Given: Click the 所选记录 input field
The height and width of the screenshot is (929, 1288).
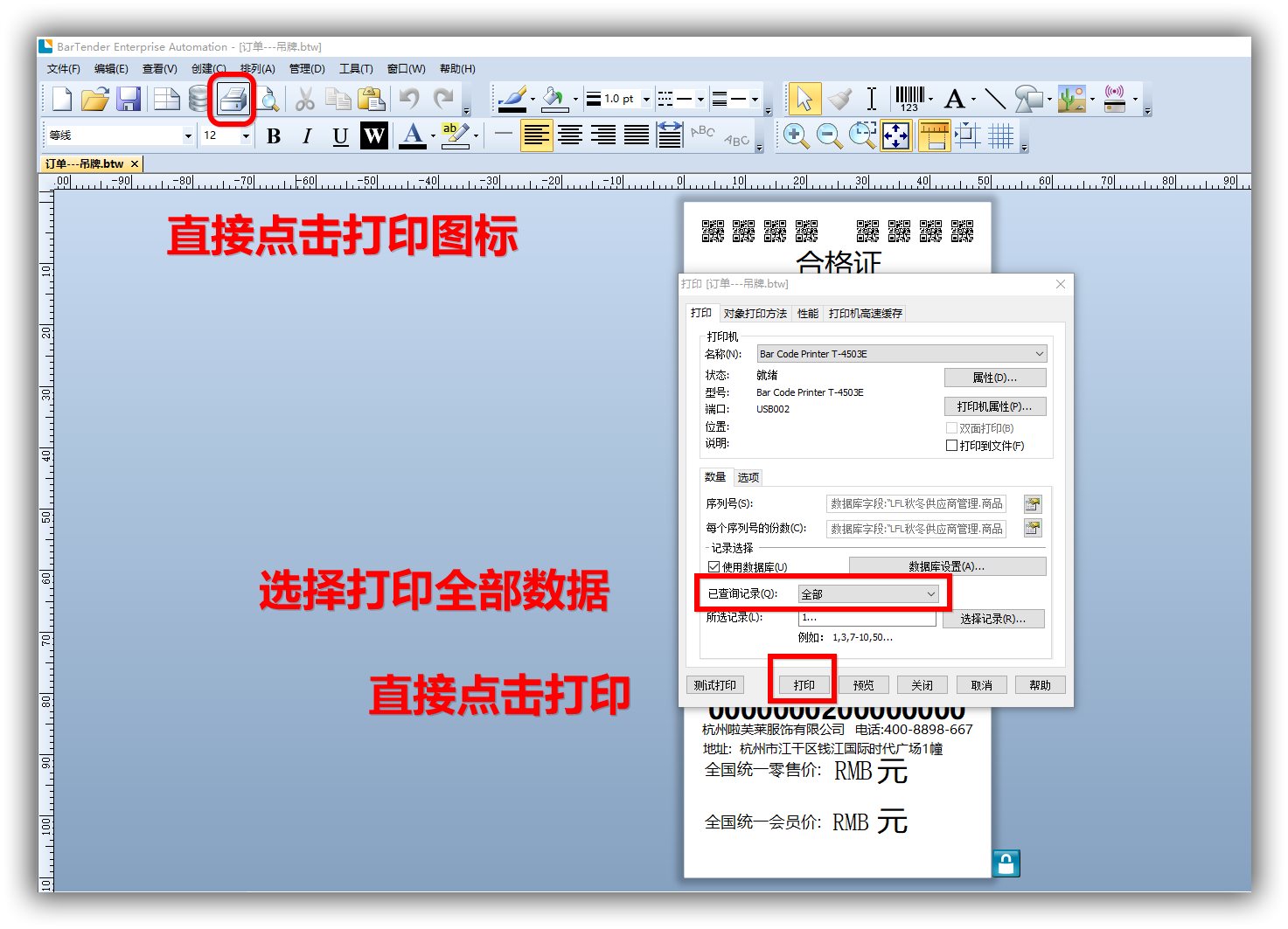Looking at the screenshot, I should click(866, 618).
